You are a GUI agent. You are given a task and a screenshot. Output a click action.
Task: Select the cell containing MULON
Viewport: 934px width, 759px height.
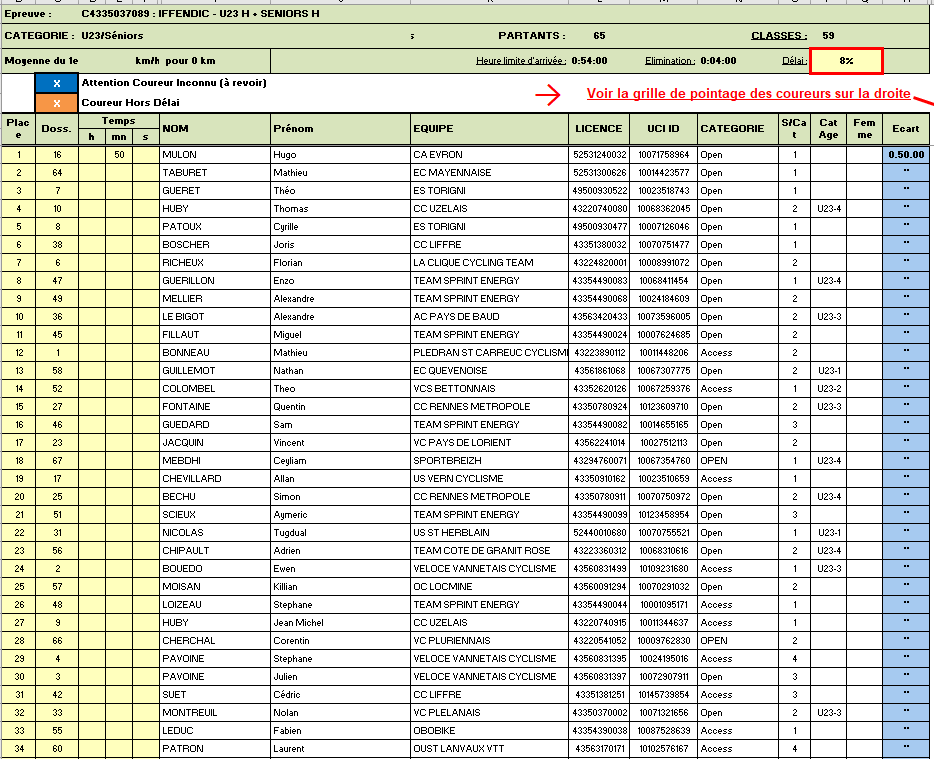[x=214, y=155]
